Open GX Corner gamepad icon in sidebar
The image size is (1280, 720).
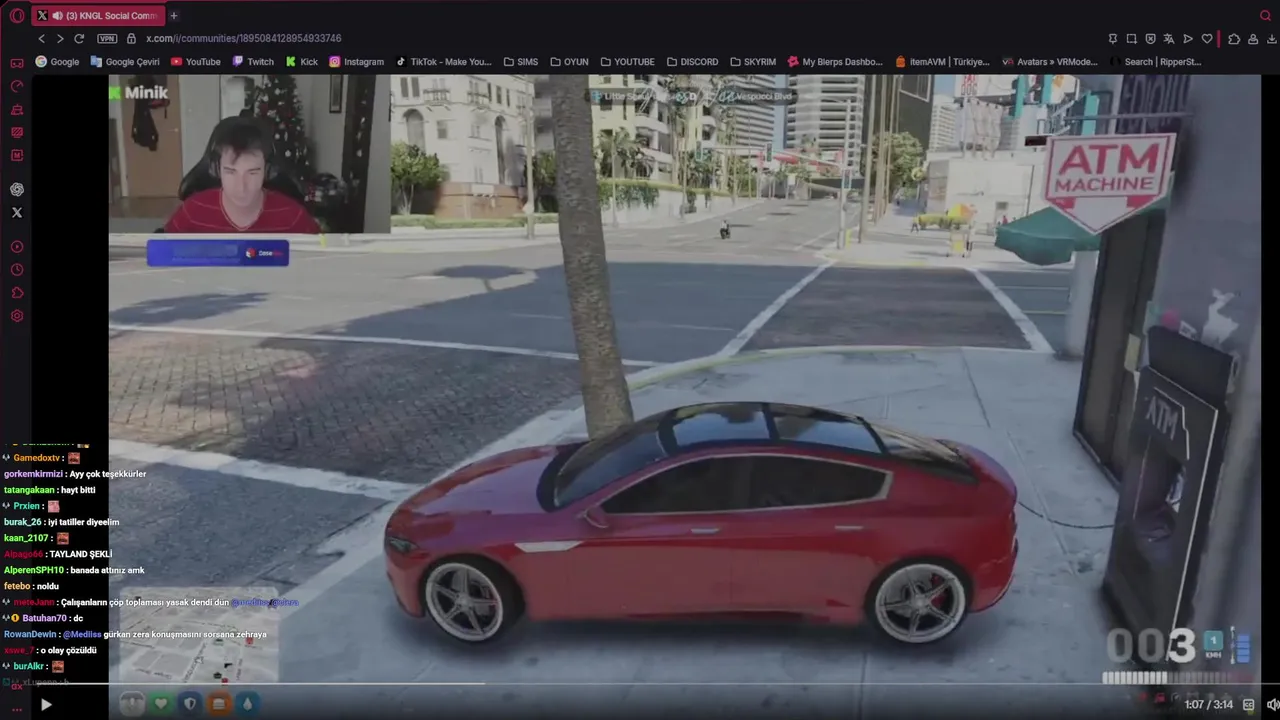tap(17, 63)
